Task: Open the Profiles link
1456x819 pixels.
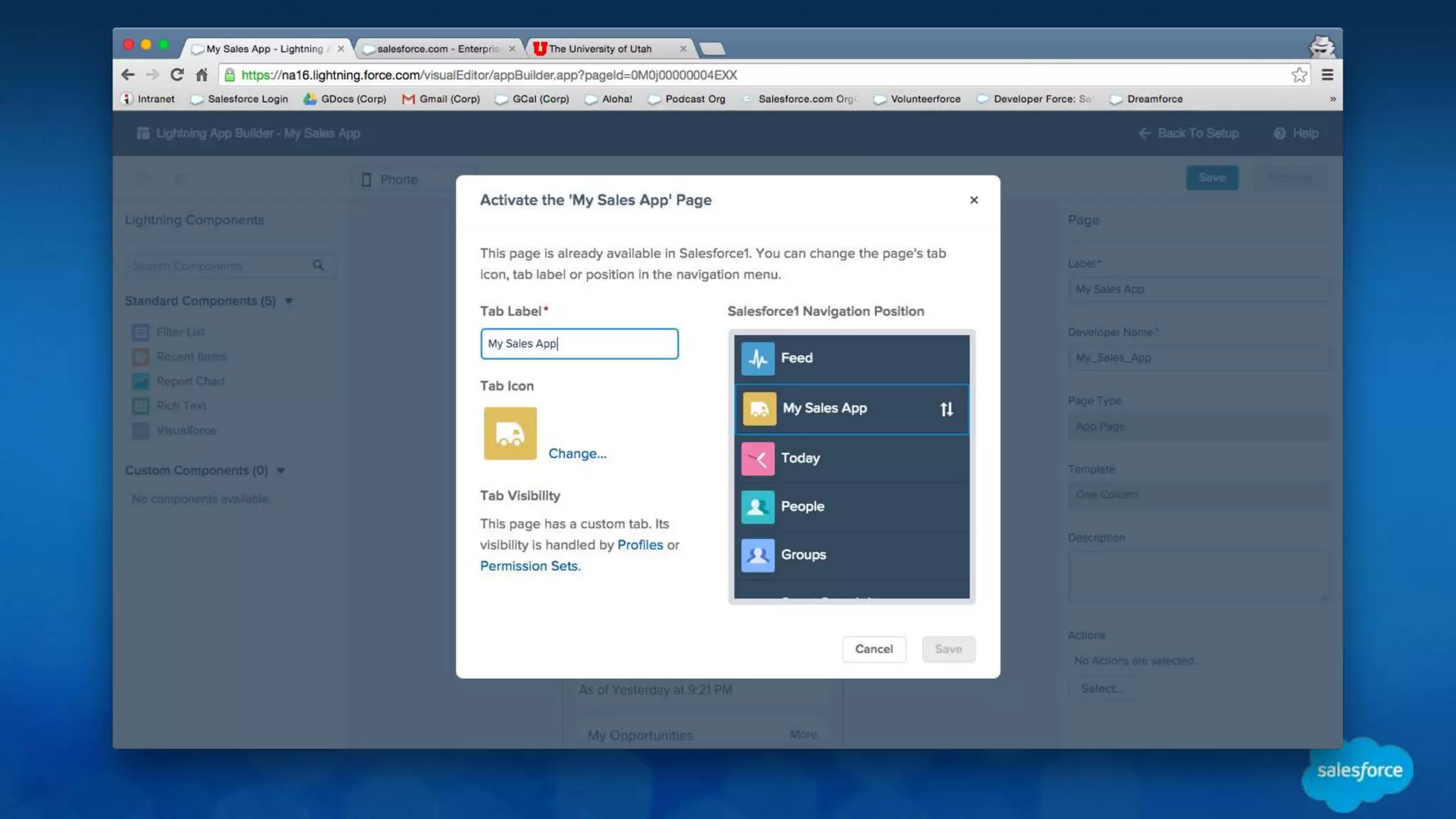Action: 639,545
